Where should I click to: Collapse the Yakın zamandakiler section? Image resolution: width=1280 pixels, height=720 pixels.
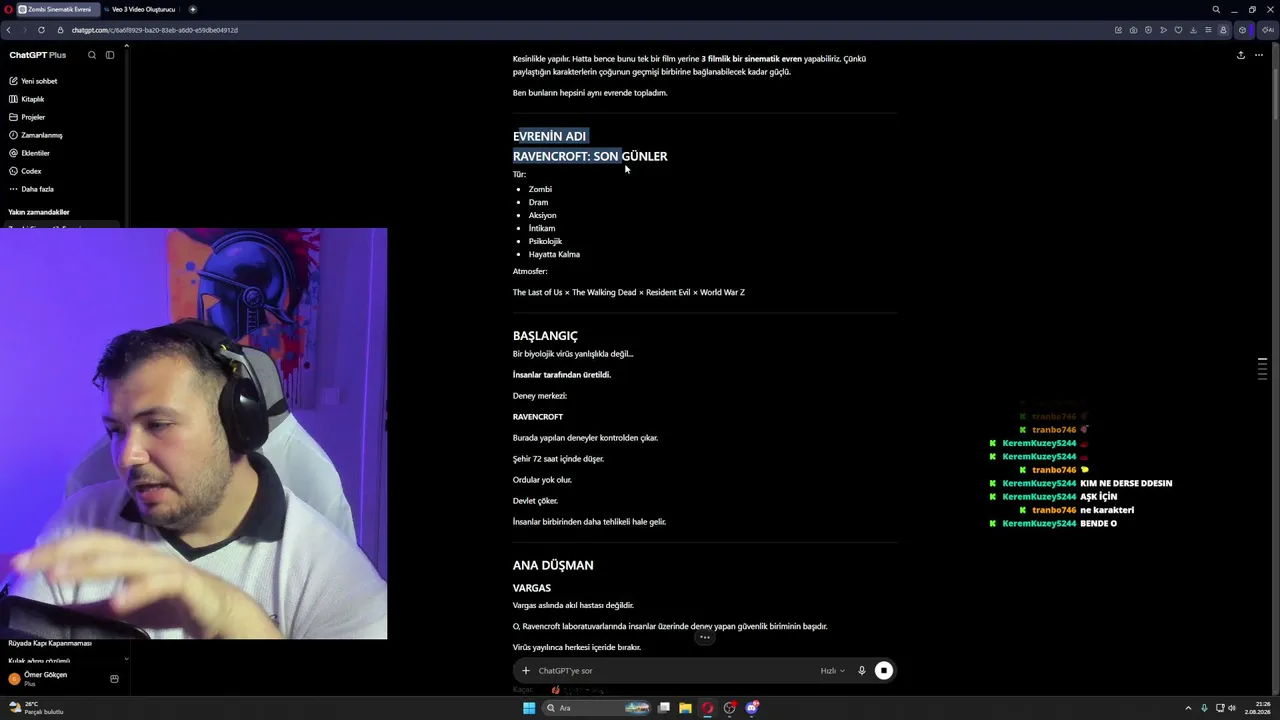click(x=39, y=212)
